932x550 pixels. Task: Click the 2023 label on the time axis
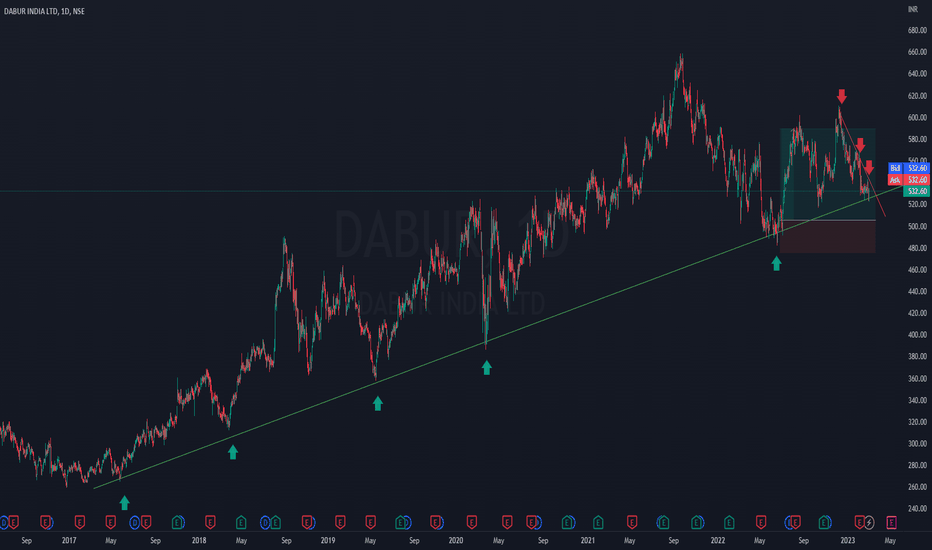(848, 540)
